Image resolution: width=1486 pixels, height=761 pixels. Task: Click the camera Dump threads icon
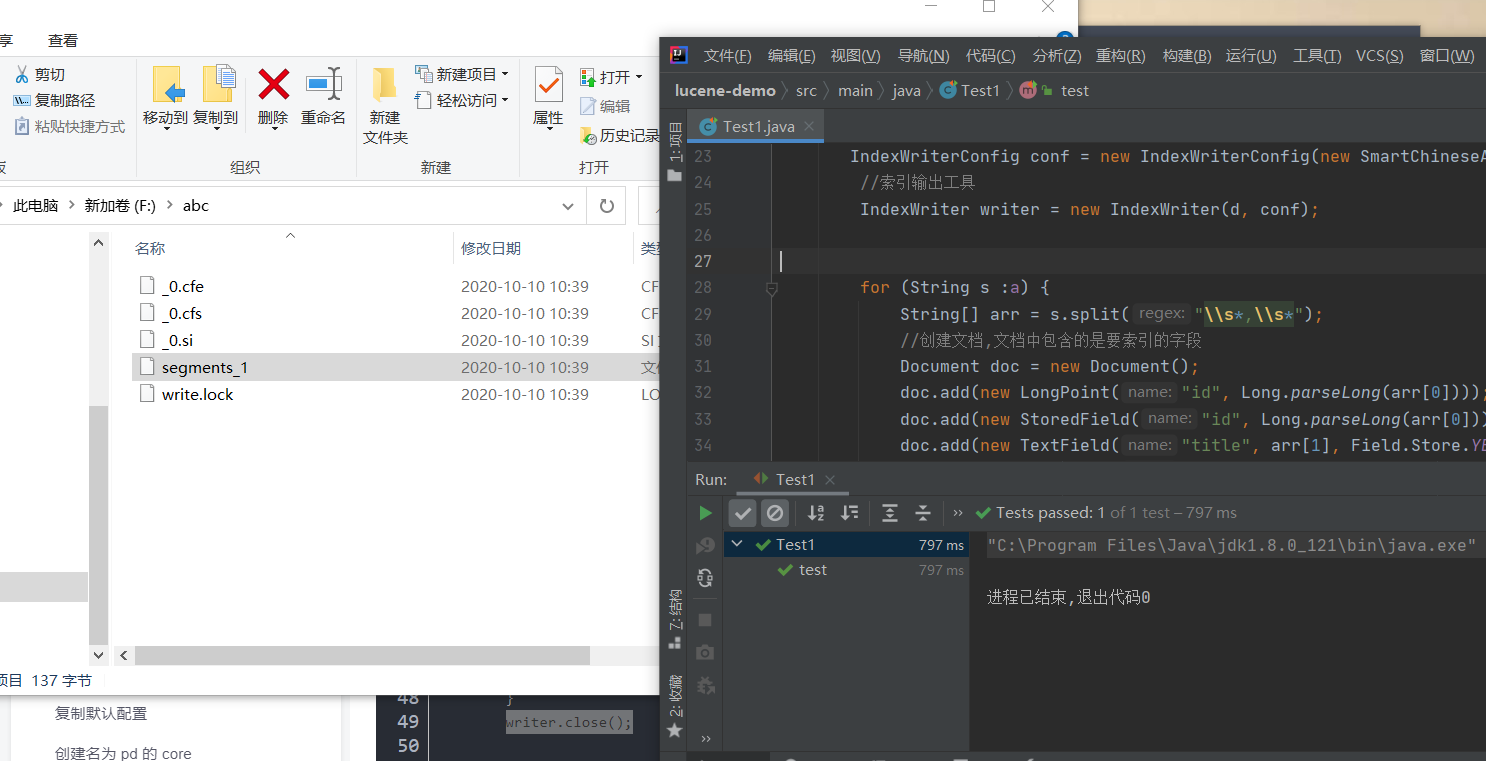(x=705, y=652)
